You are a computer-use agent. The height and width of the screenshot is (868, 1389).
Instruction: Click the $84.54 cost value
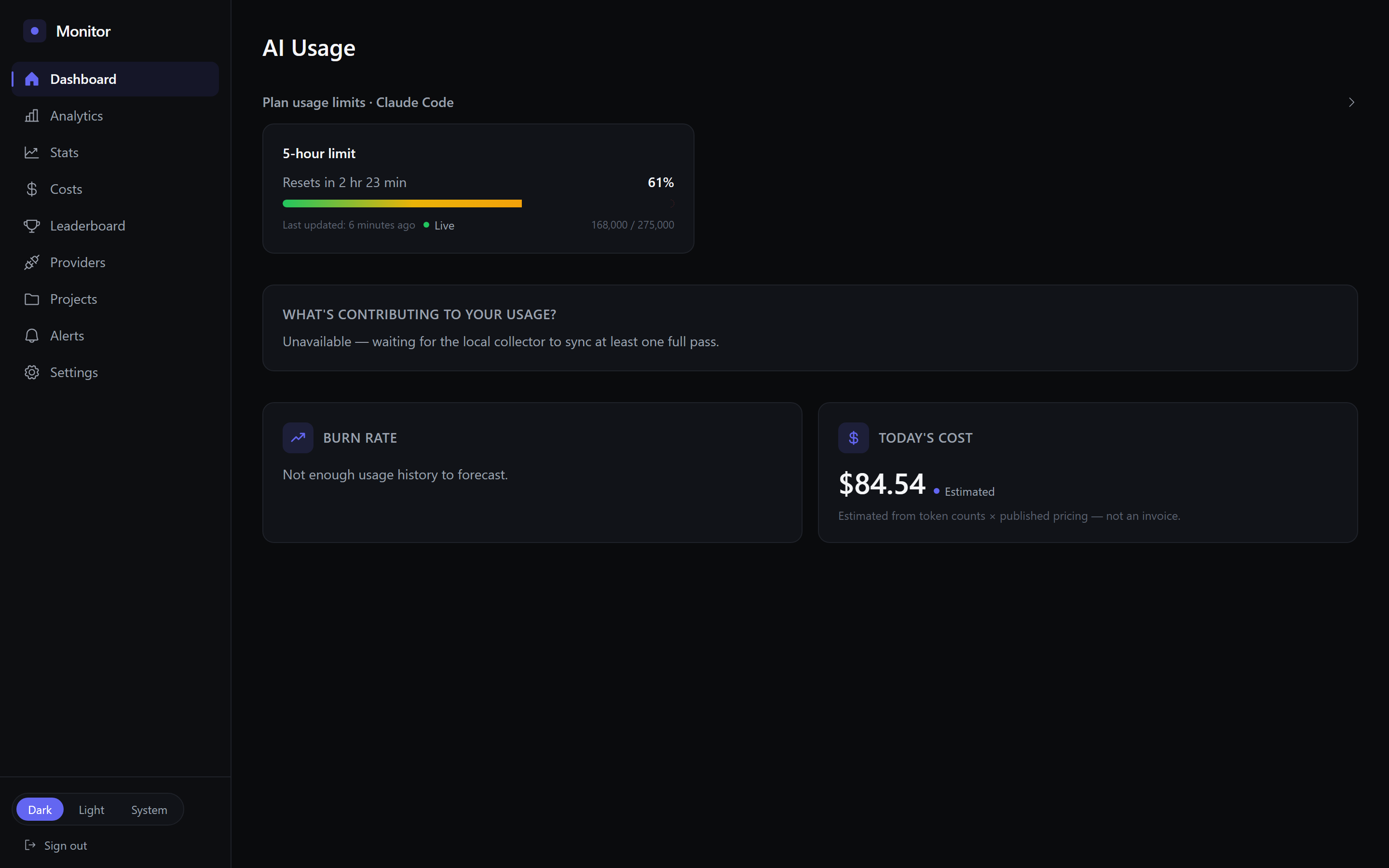click(x=882, y=484)
